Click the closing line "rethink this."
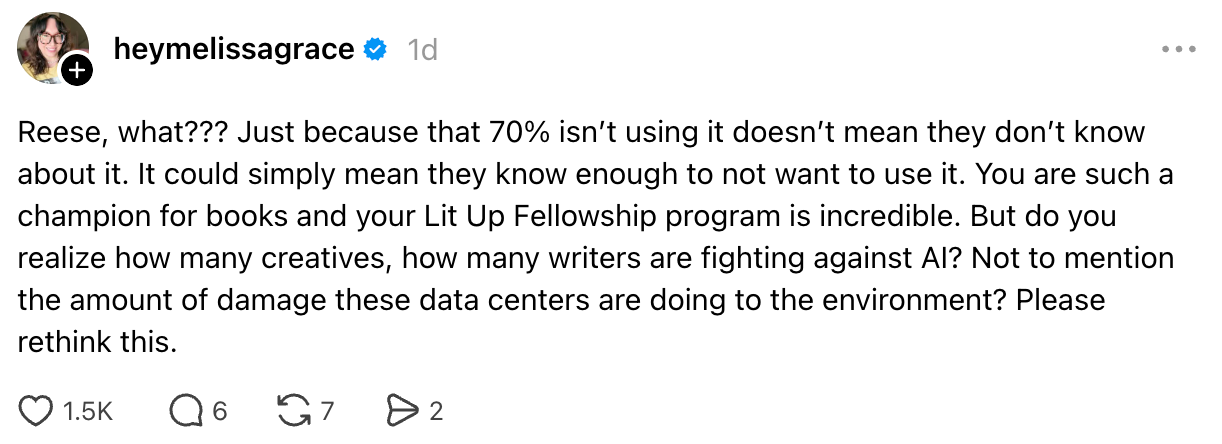Viewport: 1222px width, 444px height. (97, 343)
